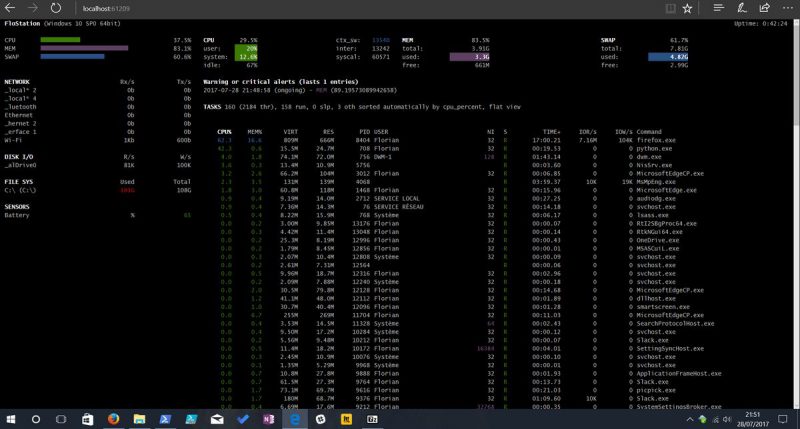Click the DISK I/O section heading
The width and height of the screenshot is (800, 429).
pyautogui.click(x=18, y=157)
